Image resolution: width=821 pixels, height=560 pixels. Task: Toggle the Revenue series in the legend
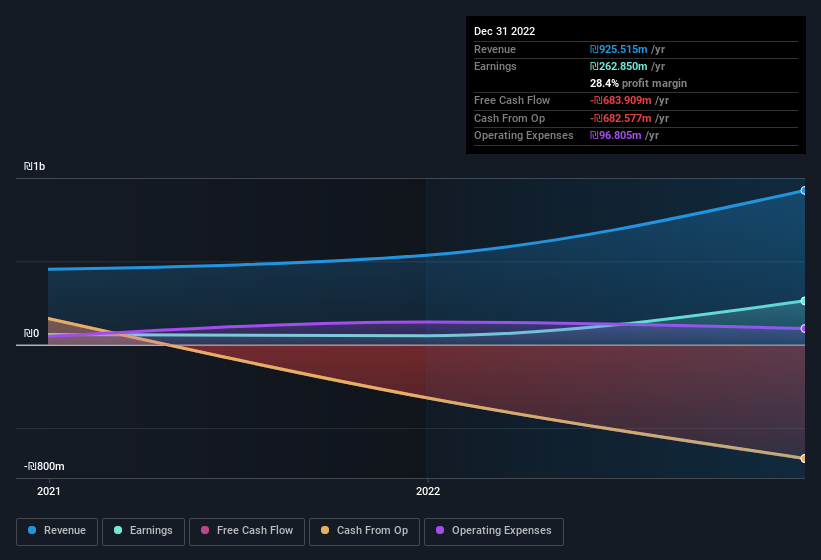point(57,531)
